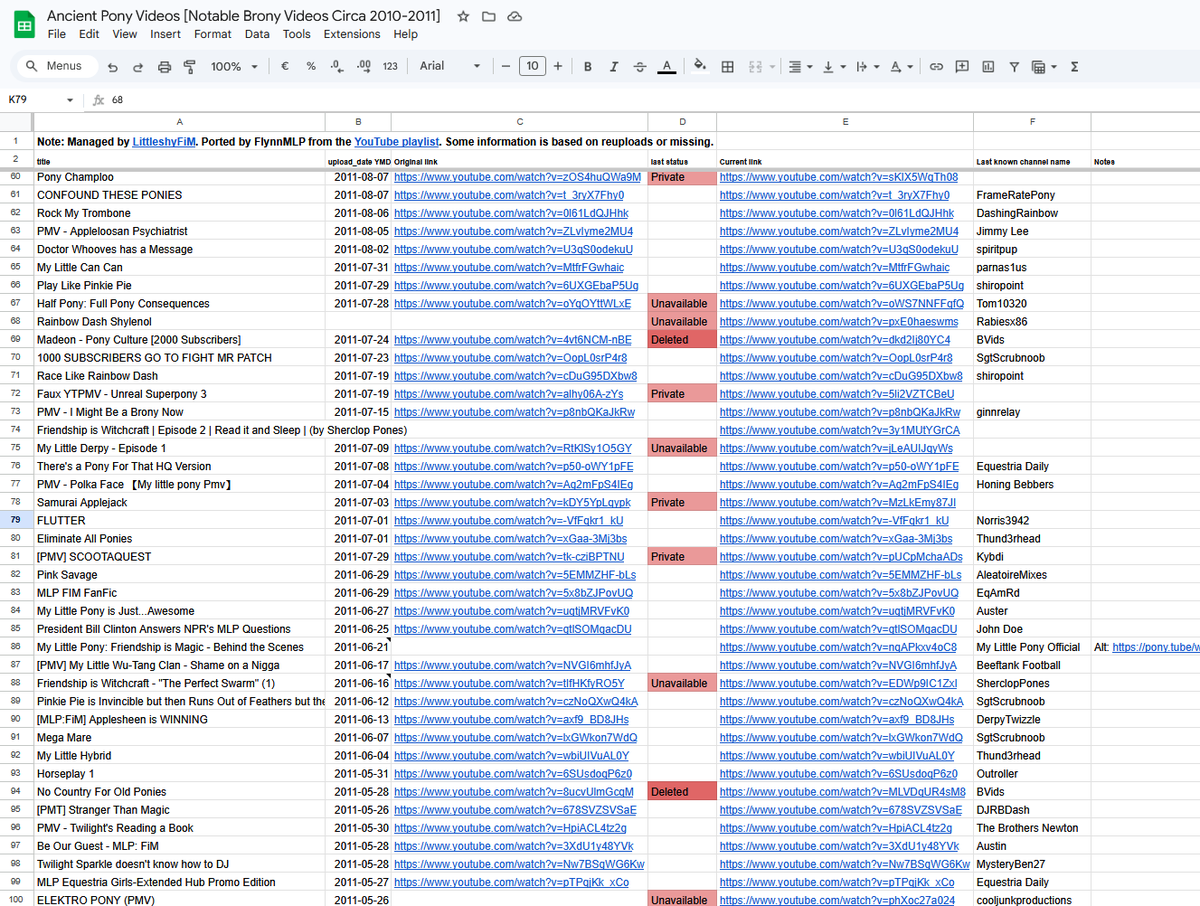Print the spreadsheet
The width and height of the screenshot is (1200, 906).
164,66
